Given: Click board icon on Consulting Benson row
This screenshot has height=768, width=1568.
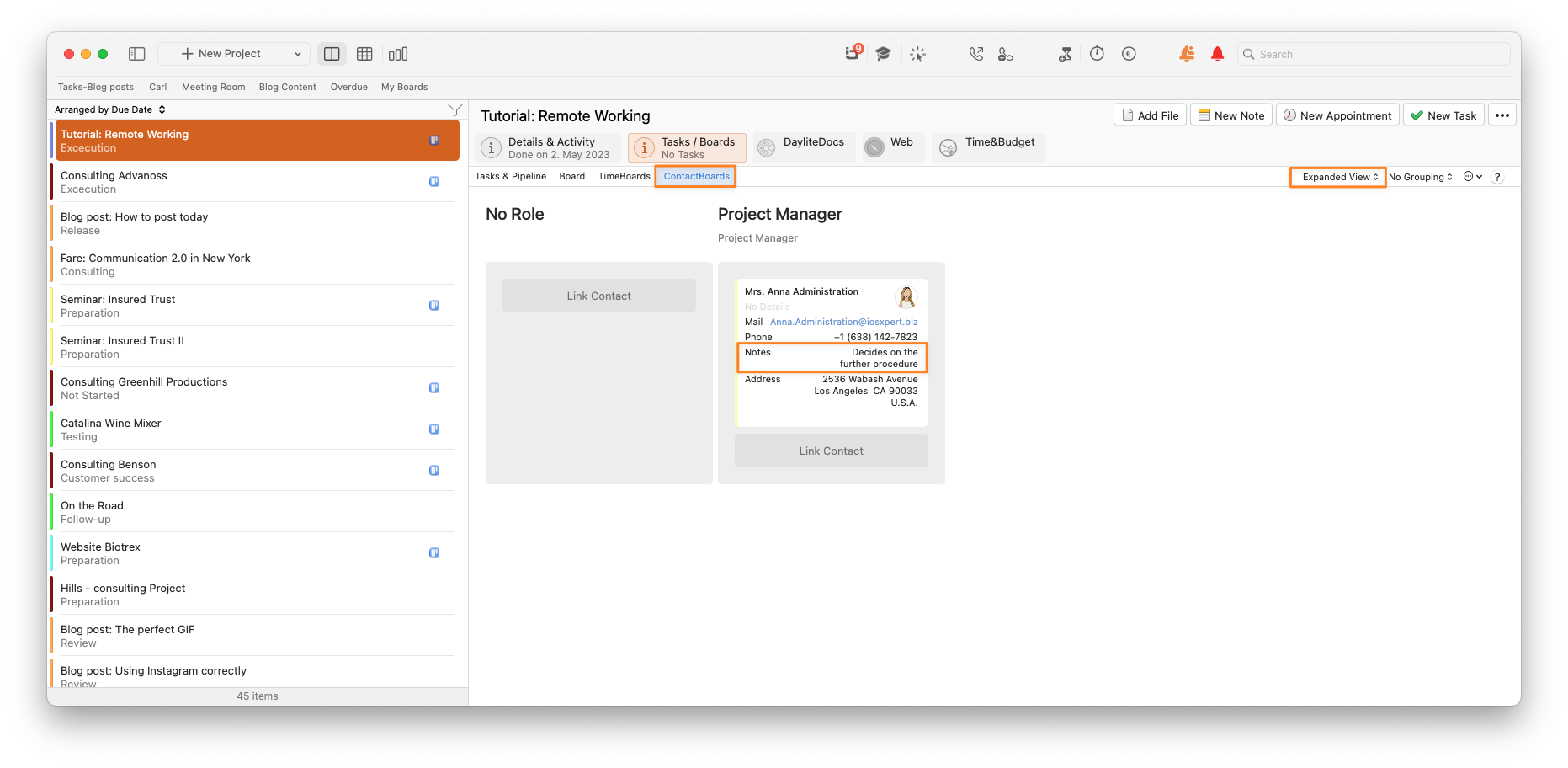Looking at the screenshot, I should (x=434, y=470).
